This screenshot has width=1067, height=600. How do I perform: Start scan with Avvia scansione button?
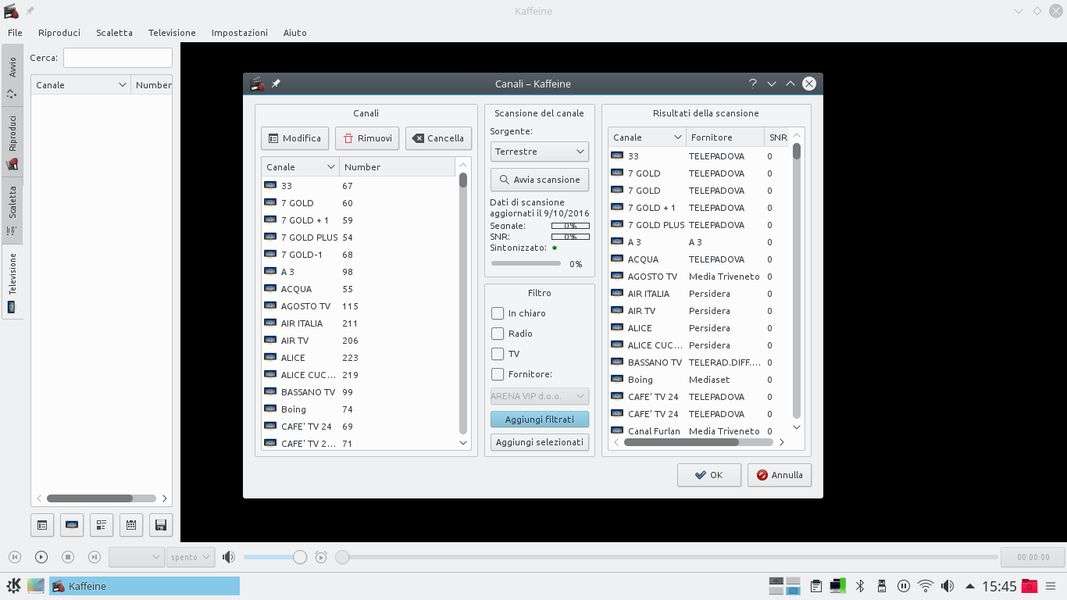tap(539, 180)
